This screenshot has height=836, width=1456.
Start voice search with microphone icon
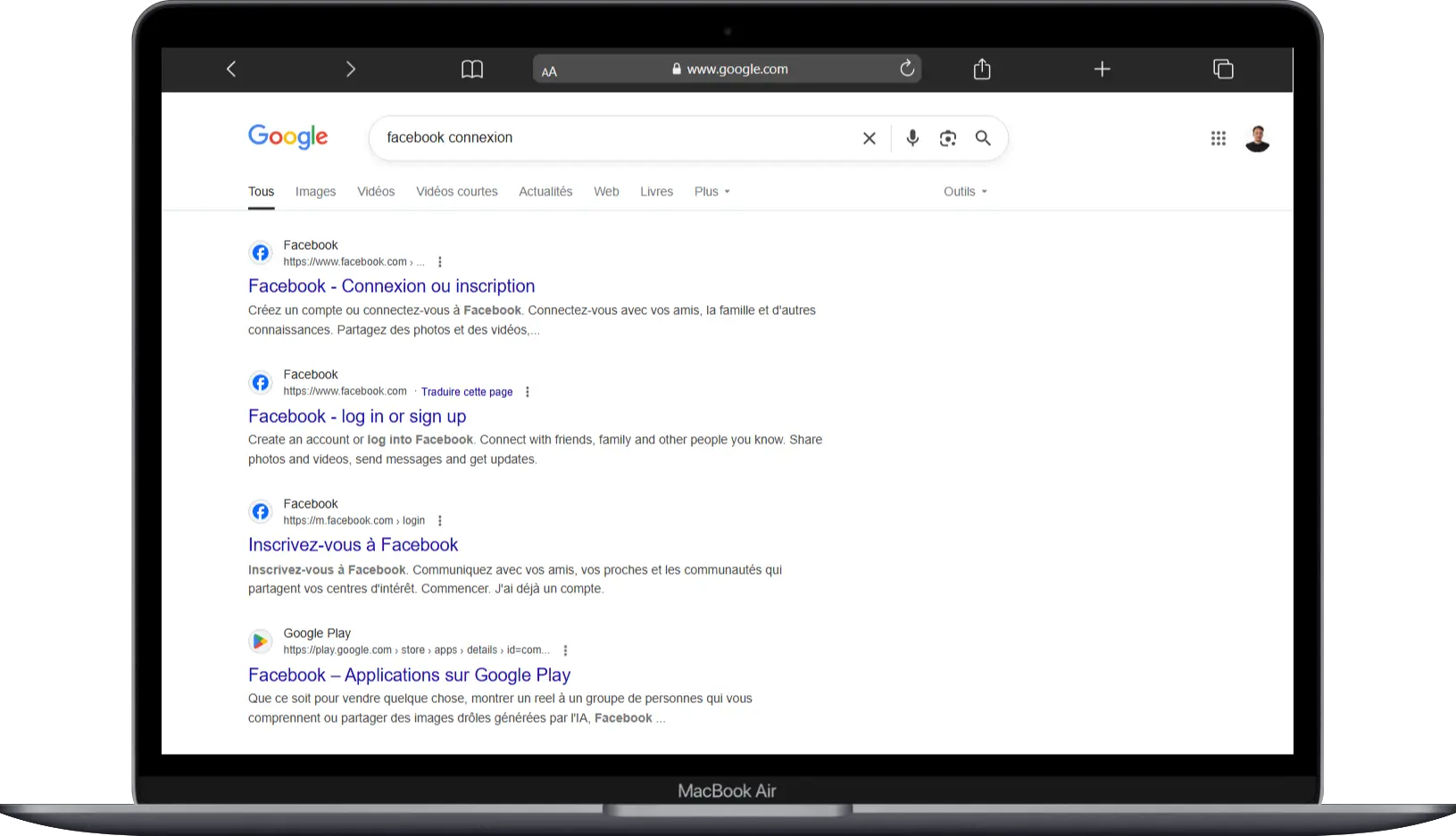(912, 138)
